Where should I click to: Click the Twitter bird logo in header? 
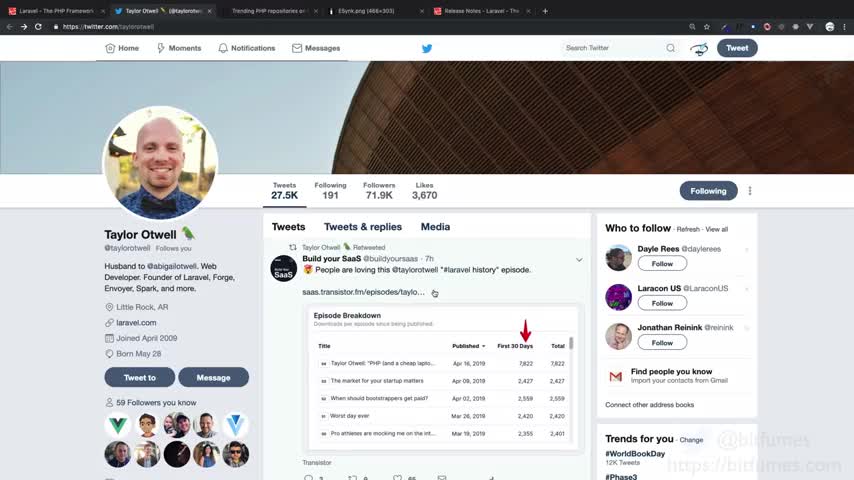[427, 48]
